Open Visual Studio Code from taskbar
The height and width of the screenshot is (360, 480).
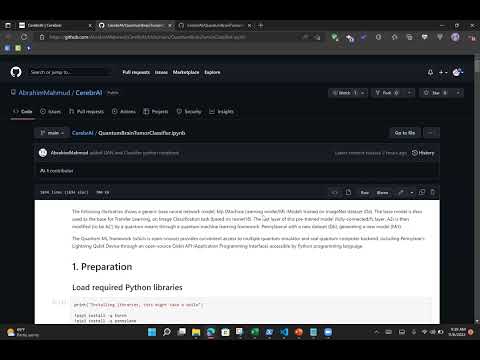(284, 332)
